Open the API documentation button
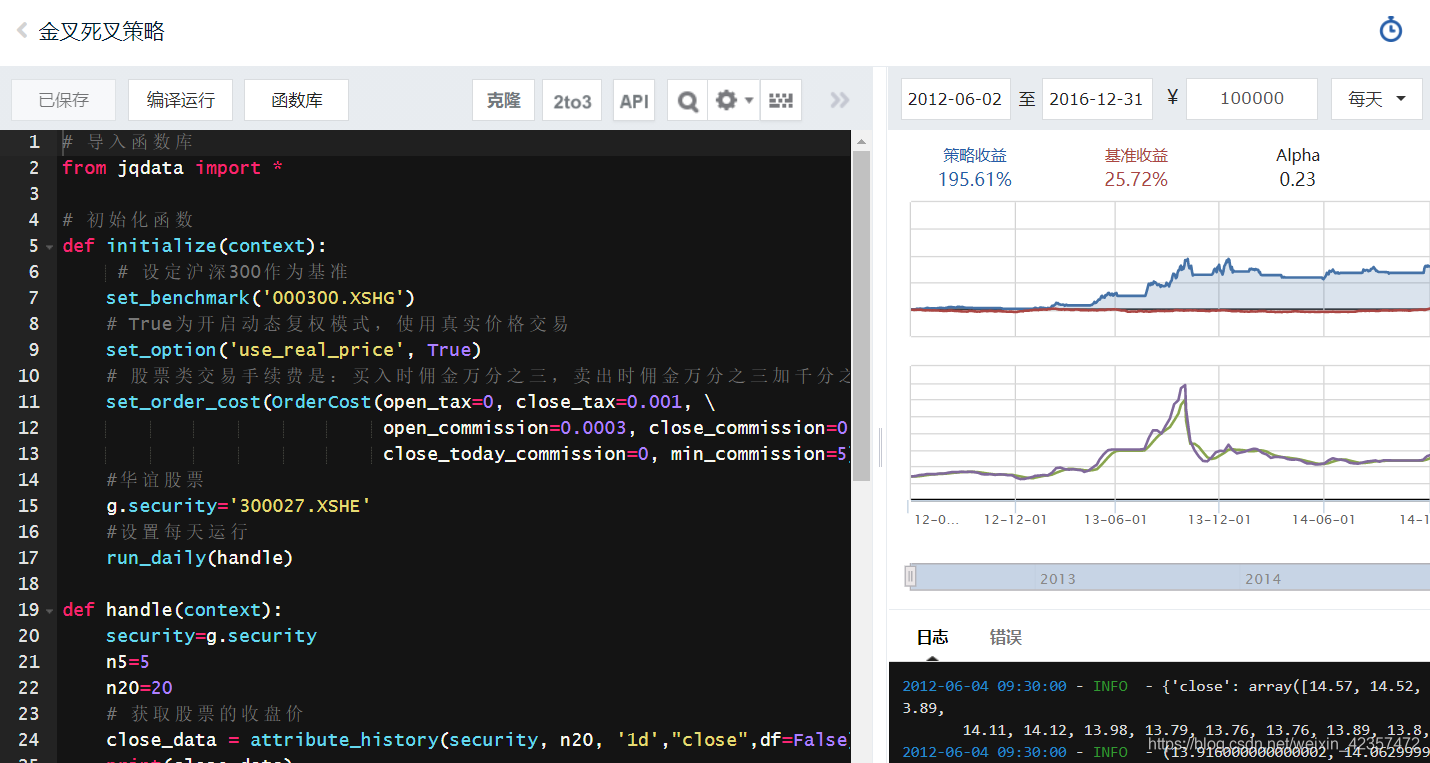 click(x=634, y=100)
